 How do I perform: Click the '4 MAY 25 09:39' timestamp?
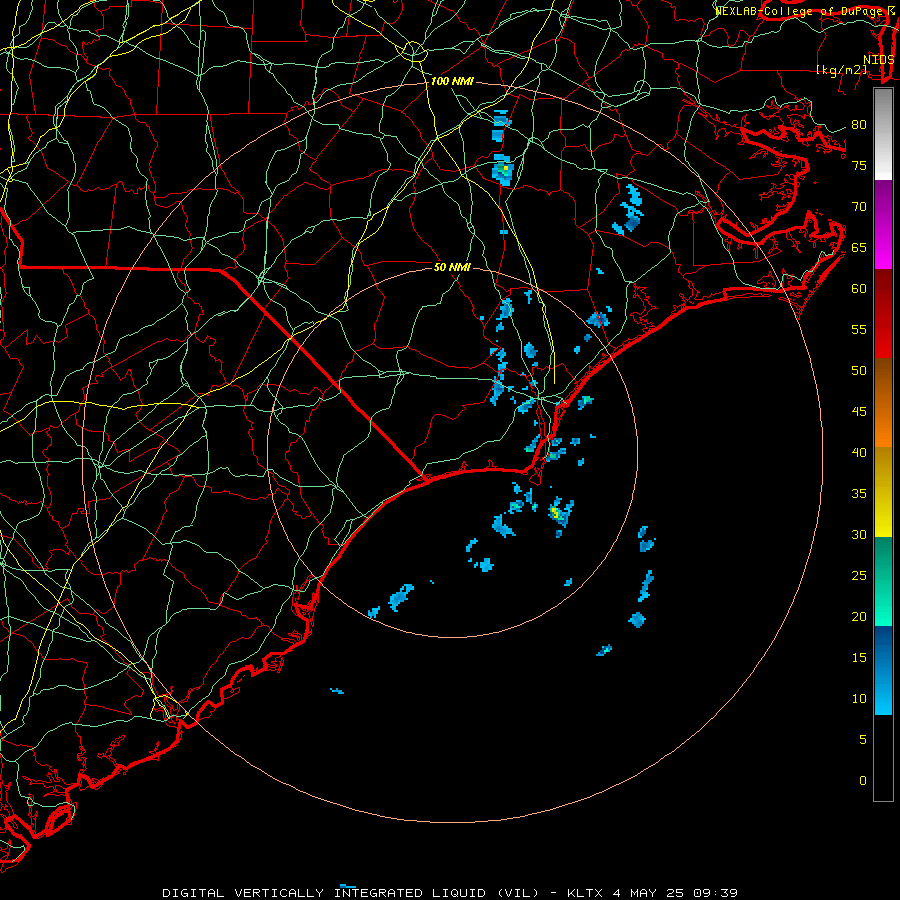[x=675, y=893]
